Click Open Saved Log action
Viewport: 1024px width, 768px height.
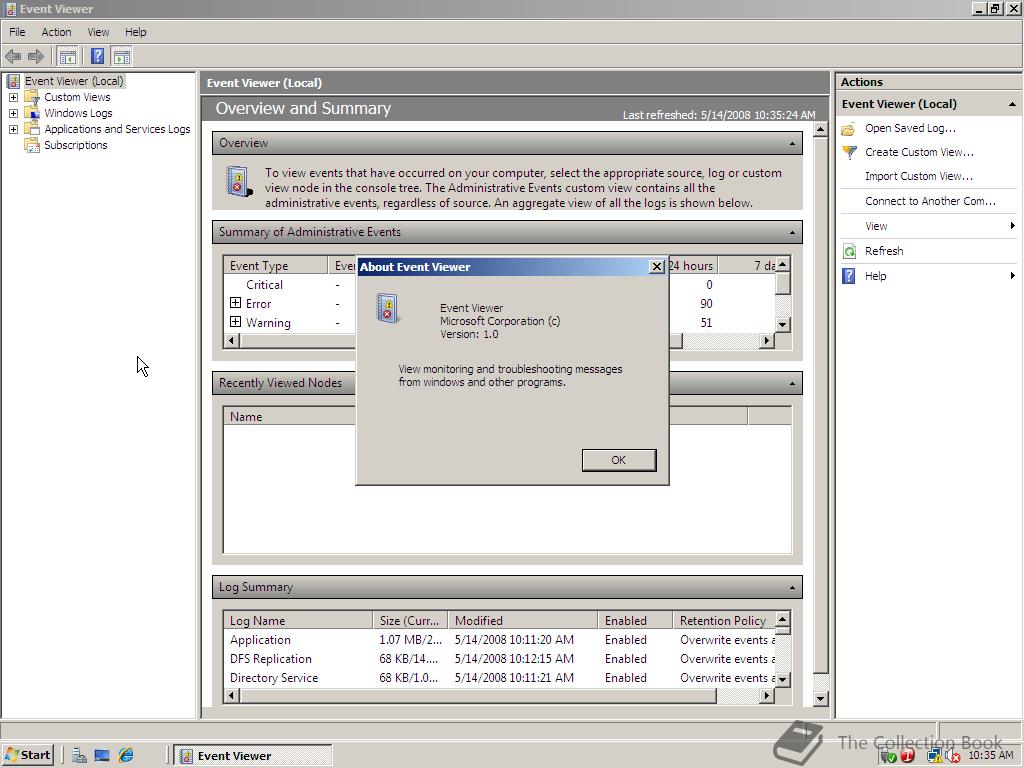(910, 128)
